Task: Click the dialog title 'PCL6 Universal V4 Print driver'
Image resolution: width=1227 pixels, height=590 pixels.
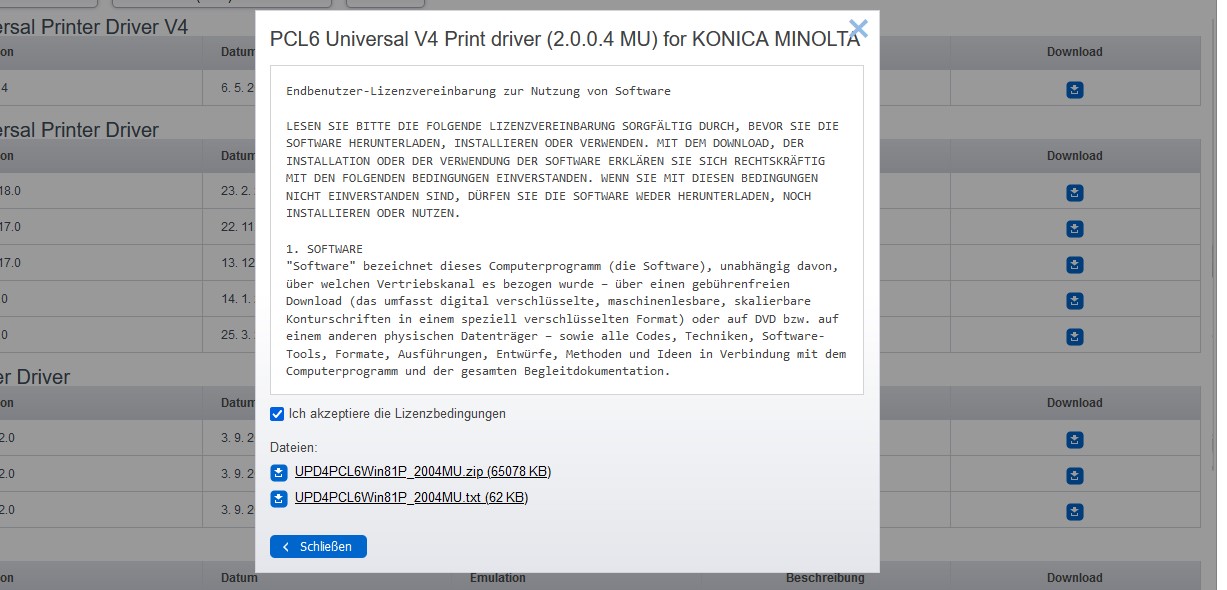Action: (565, 38)
